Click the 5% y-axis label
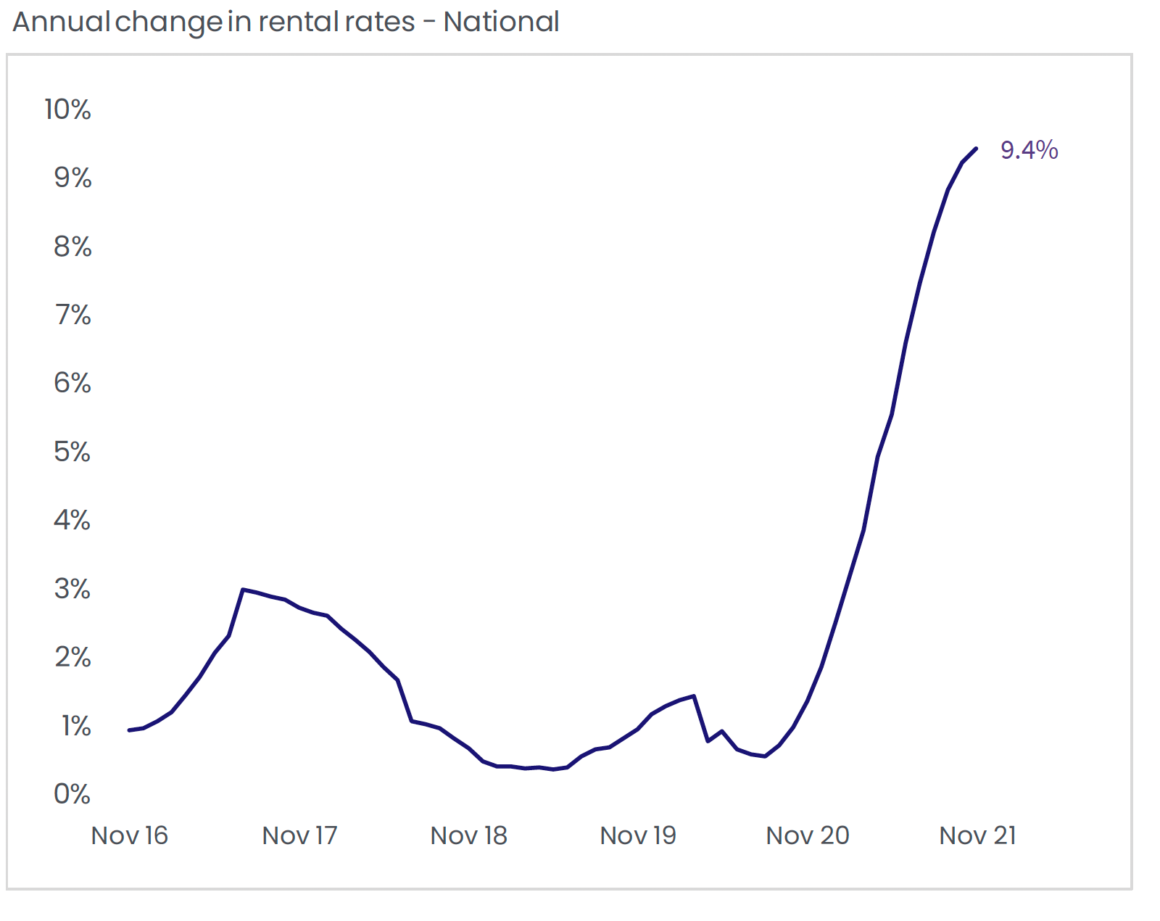 pos(71,453)
